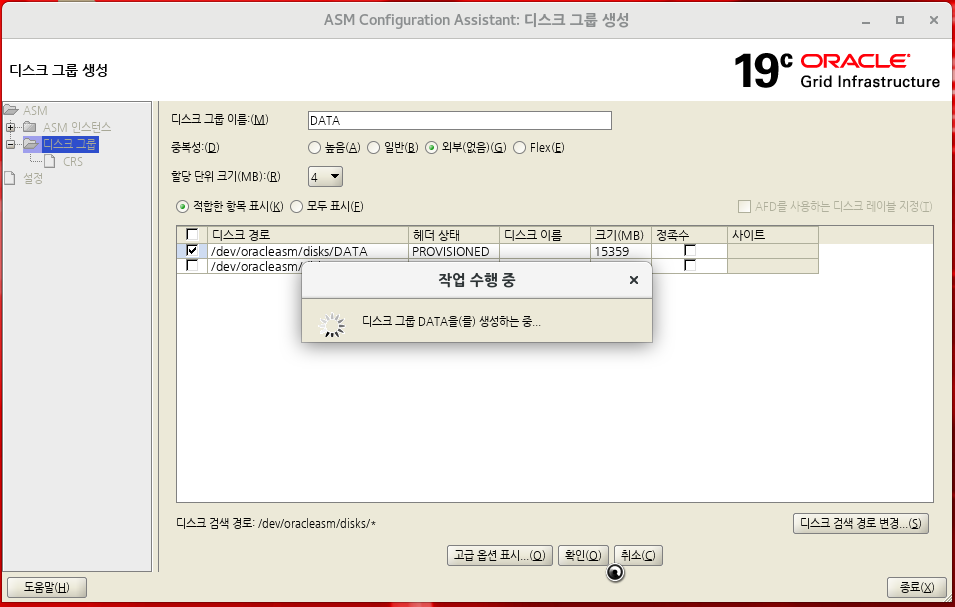Click the 취소(C) button

coord(638,555)
